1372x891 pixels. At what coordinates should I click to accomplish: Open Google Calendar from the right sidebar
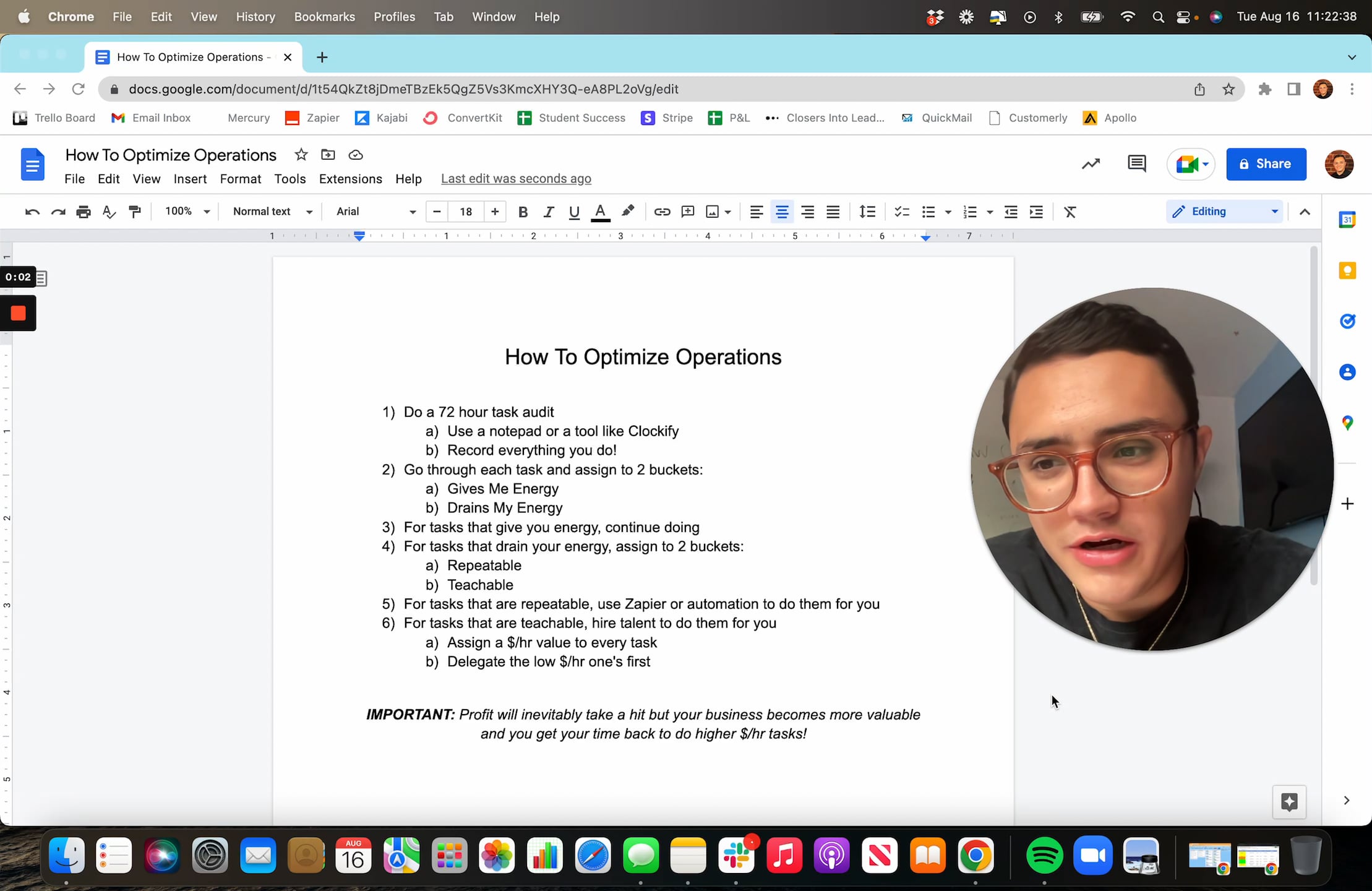(x=1348, y=219)
